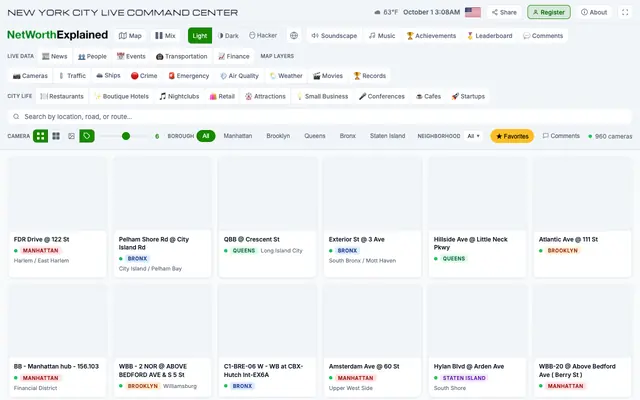Click the Favorites button
Image resolution: width=640 pixels, height=400 pixels.
[x=512, y=136]
